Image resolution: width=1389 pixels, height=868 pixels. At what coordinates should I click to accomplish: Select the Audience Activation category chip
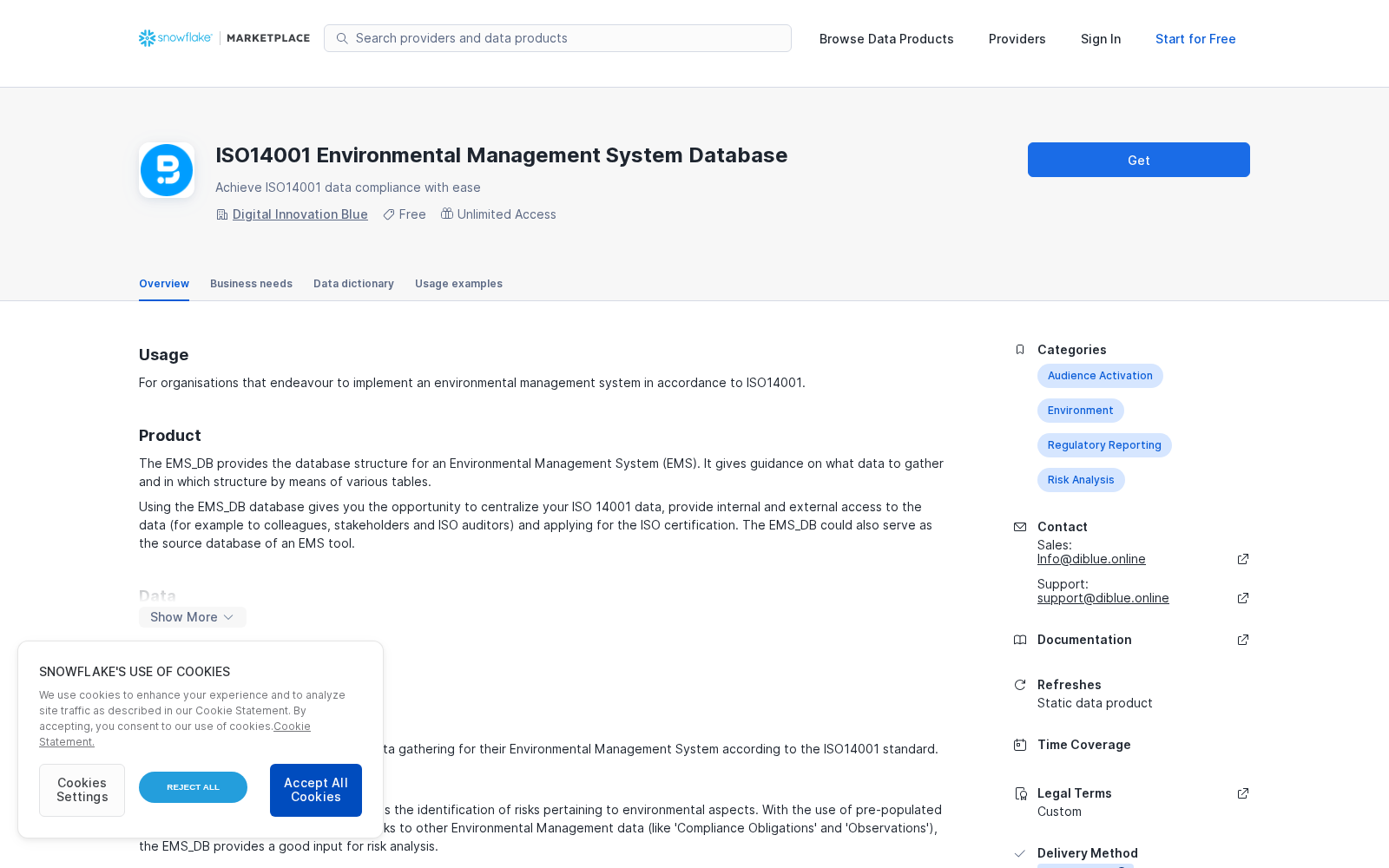coord(1100,376)
